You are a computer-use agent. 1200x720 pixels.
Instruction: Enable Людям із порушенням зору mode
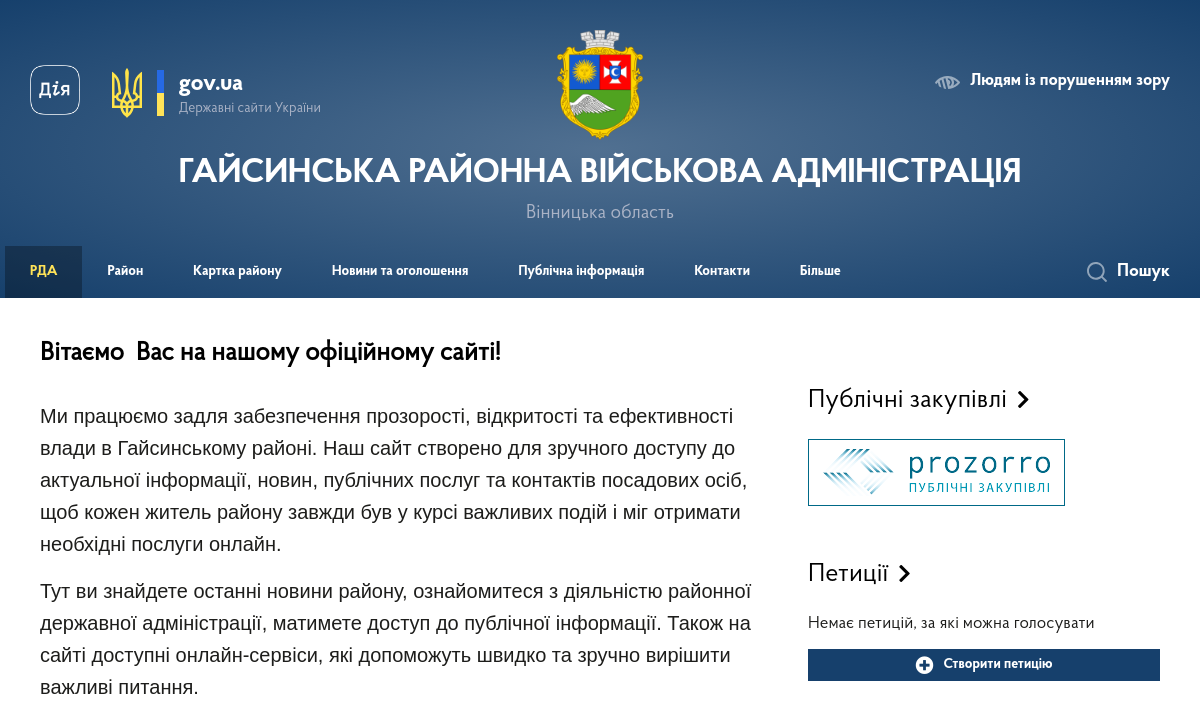pos(1070,80)
